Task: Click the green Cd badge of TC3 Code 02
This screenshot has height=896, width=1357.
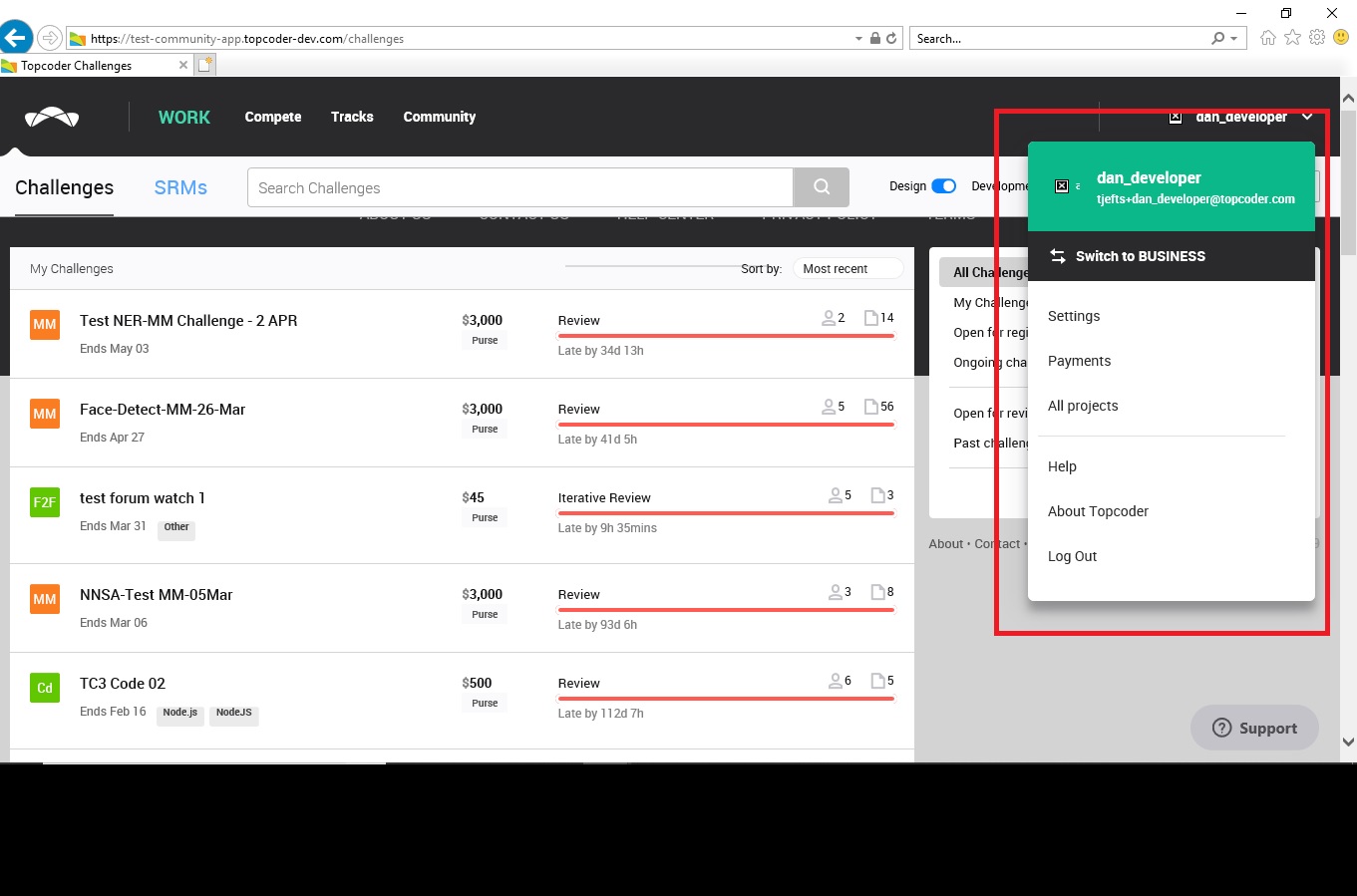Action: (x=45, y=687)
